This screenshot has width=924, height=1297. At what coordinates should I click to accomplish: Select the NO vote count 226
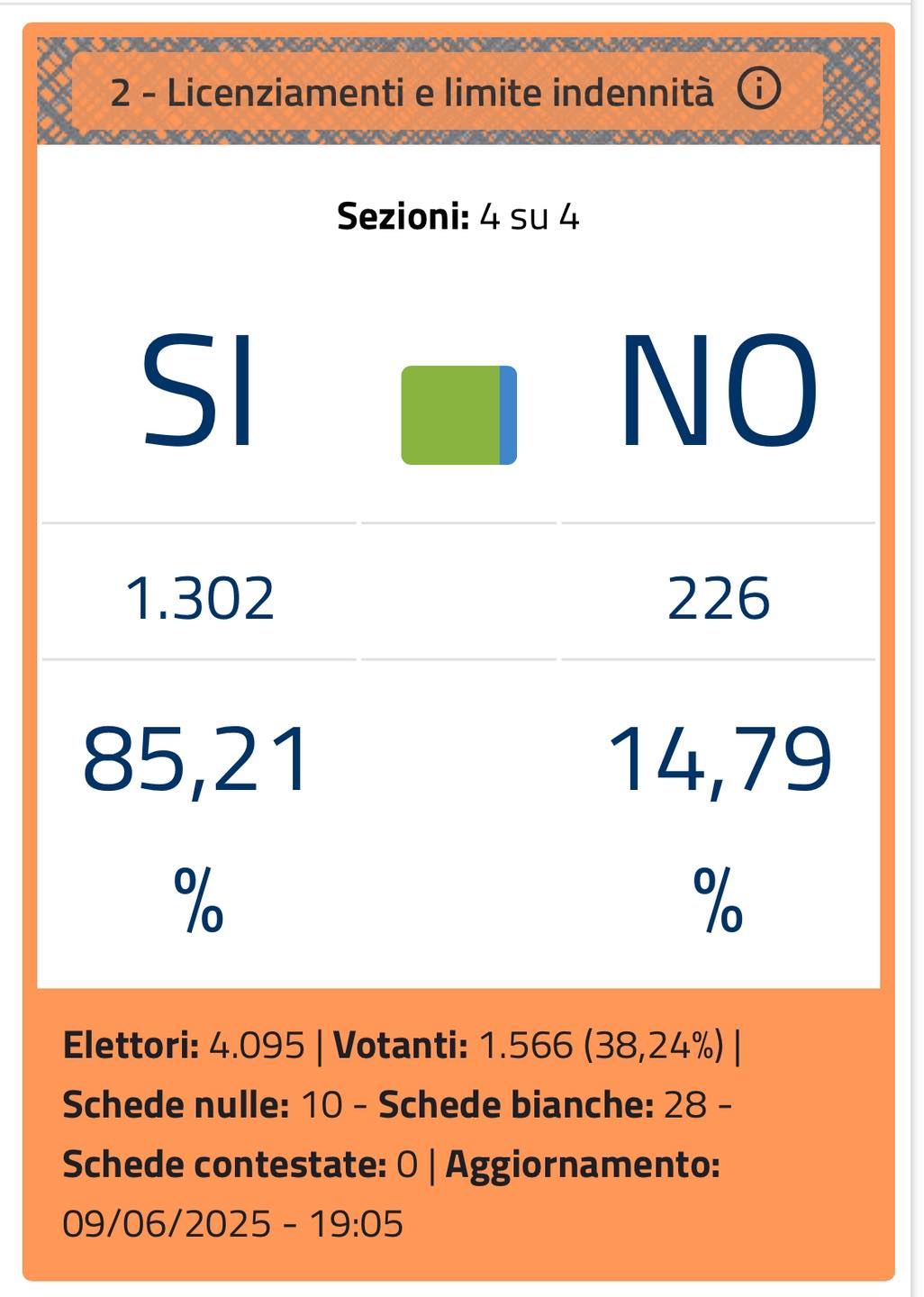[719, 598]
